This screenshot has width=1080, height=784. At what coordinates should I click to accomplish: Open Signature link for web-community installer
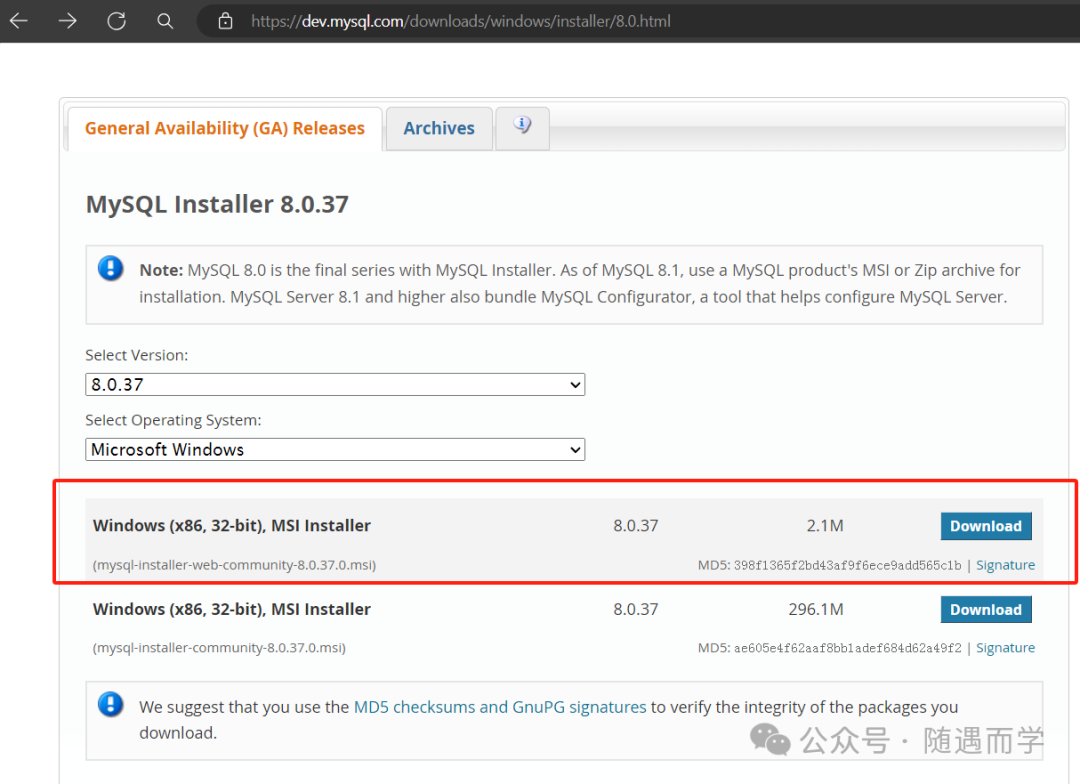[x=1005, y=565]
